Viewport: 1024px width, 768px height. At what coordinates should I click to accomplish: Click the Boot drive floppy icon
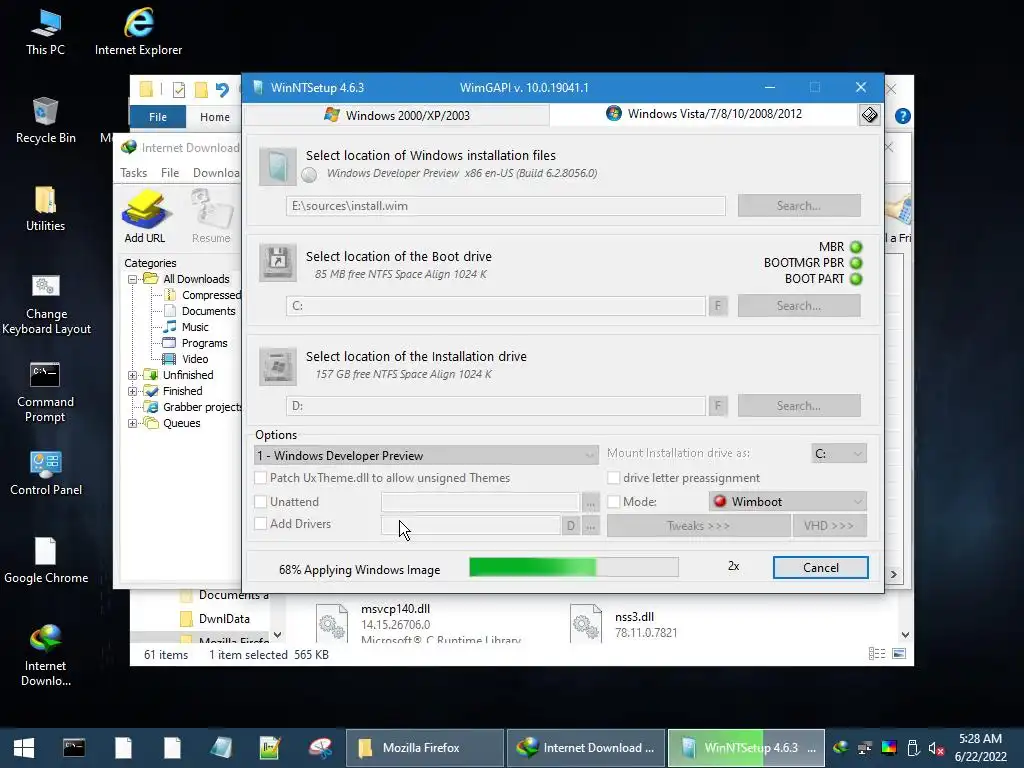[278, 263]
